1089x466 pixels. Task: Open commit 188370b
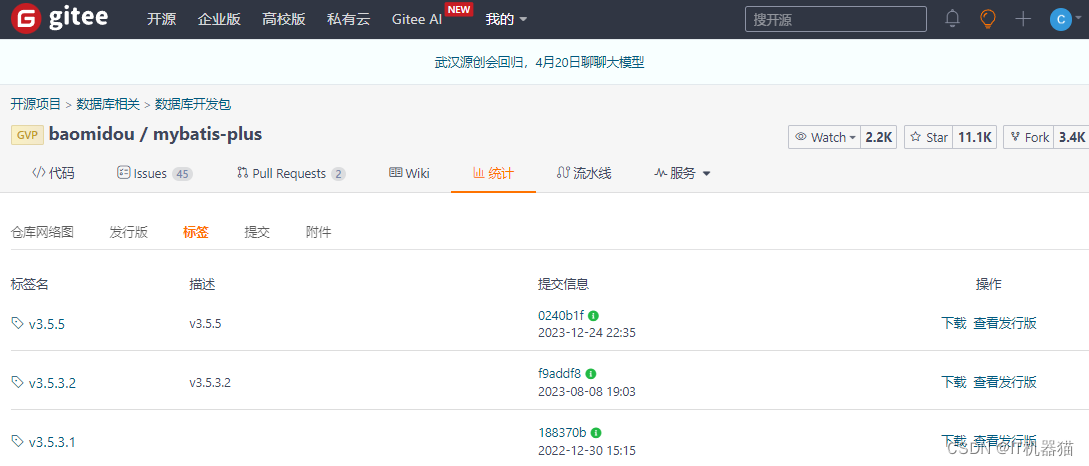click(563, 433)
